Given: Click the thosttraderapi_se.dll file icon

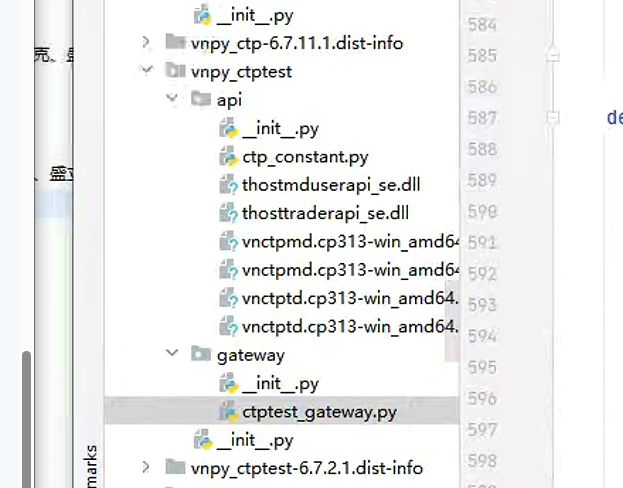Looking at the screenshot, I should 228,213.
